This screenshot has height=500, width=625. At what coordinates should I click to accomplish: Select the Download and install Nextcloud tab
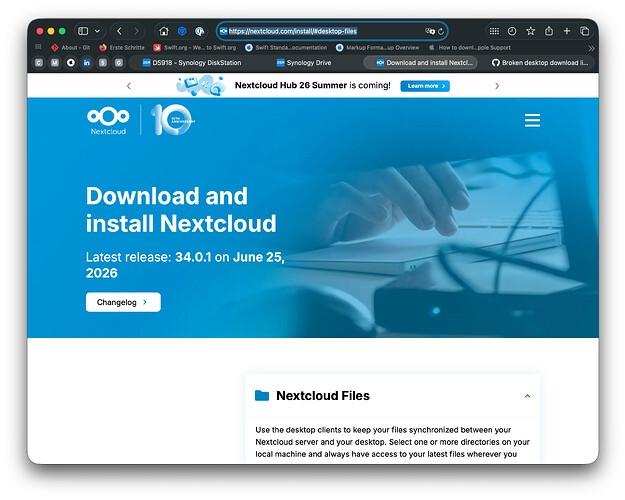(x=421, y=63)
